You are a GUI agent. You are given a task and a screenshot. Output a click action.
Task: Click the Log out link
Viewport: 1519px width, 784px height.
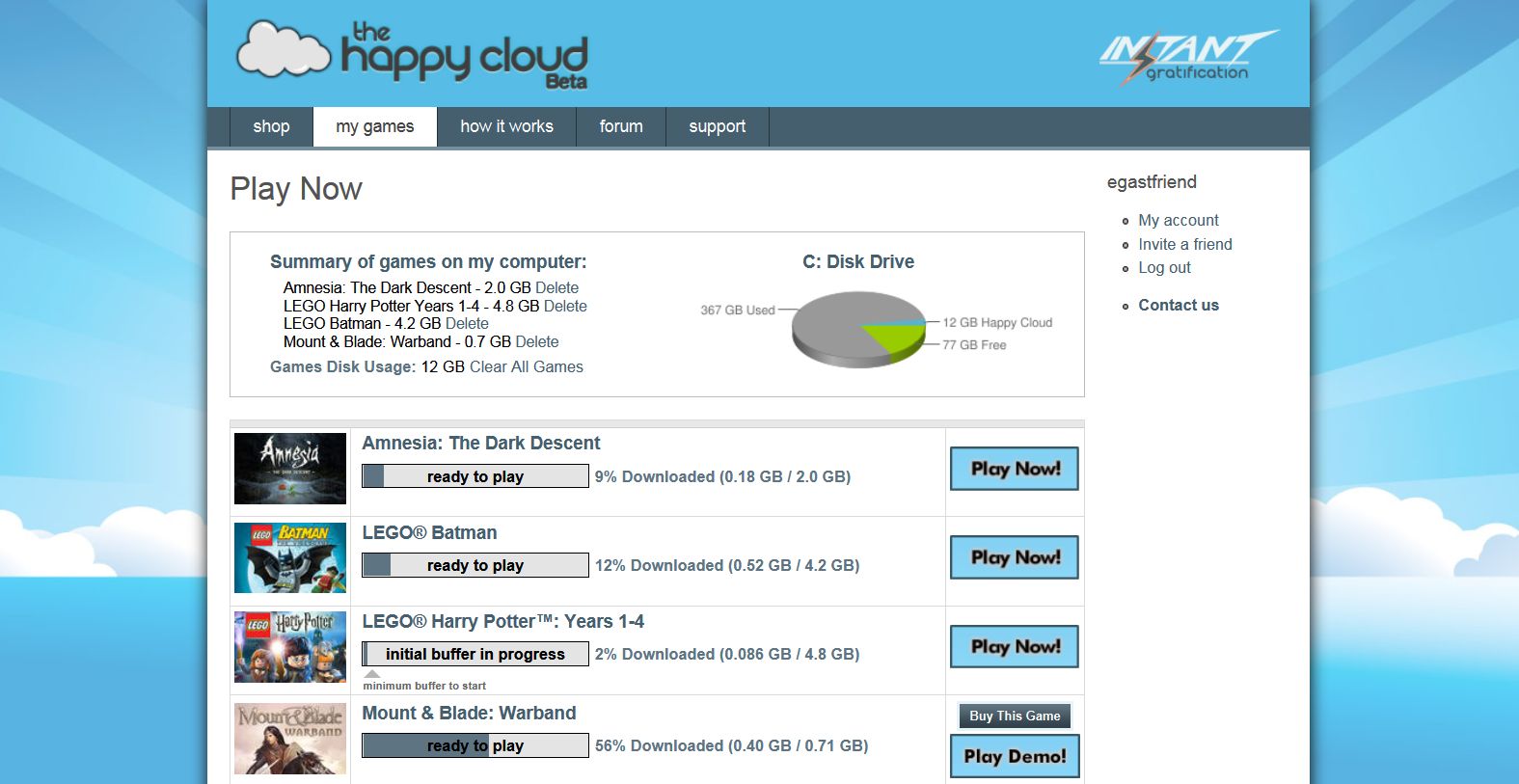tap(1164, 267)
